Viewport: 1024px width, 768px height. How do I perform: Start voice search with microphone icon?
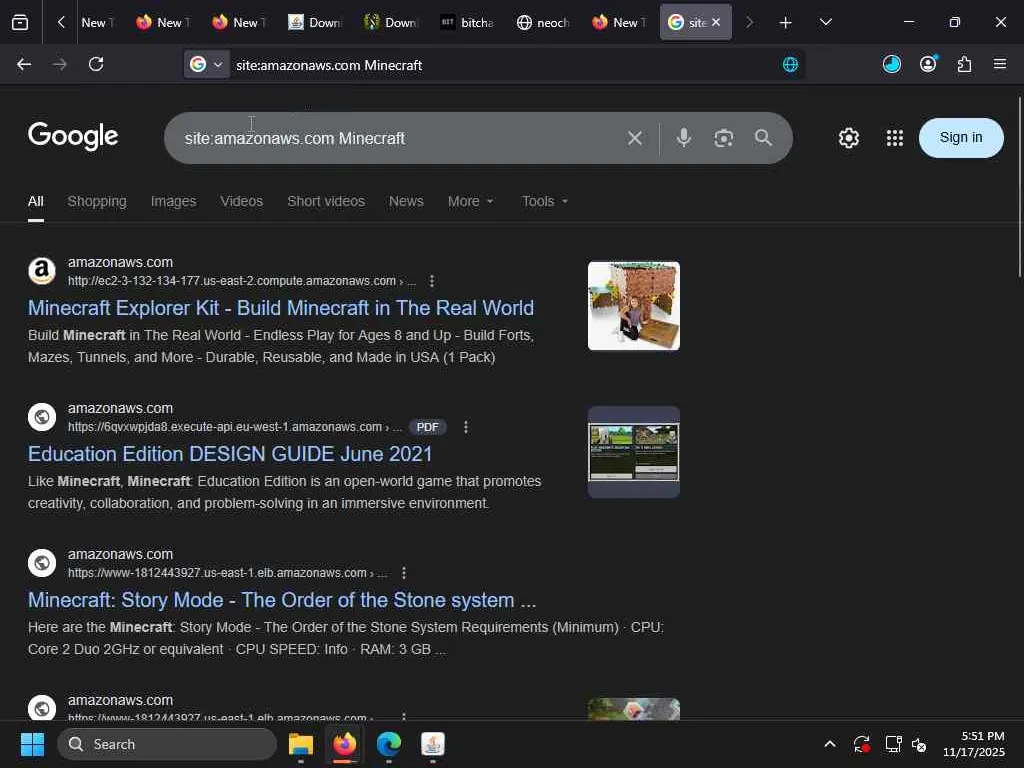pyautogui.click(x=684, y=138)
